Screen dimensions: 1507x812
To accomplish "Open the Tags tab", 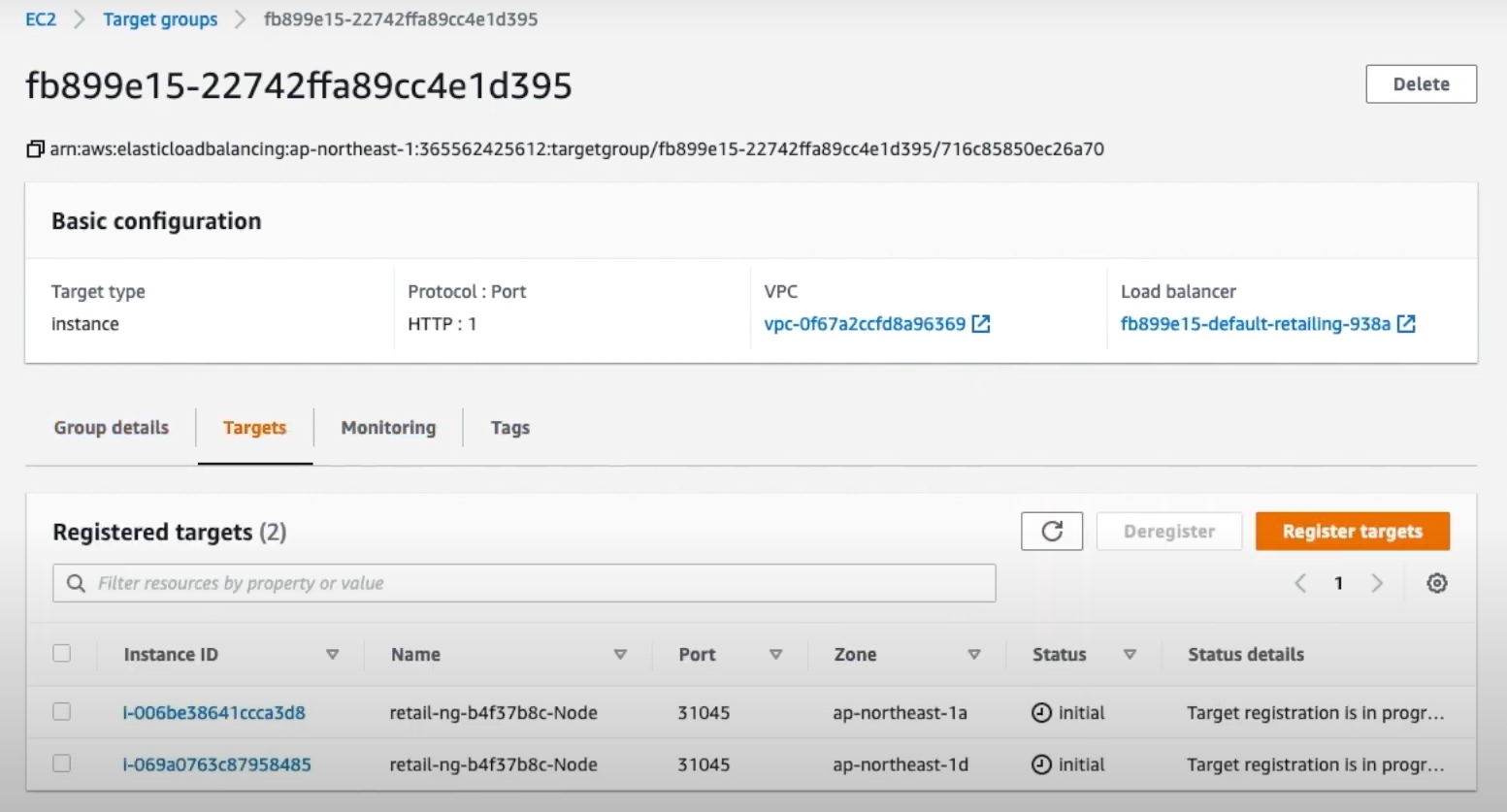I will [510, 428].
